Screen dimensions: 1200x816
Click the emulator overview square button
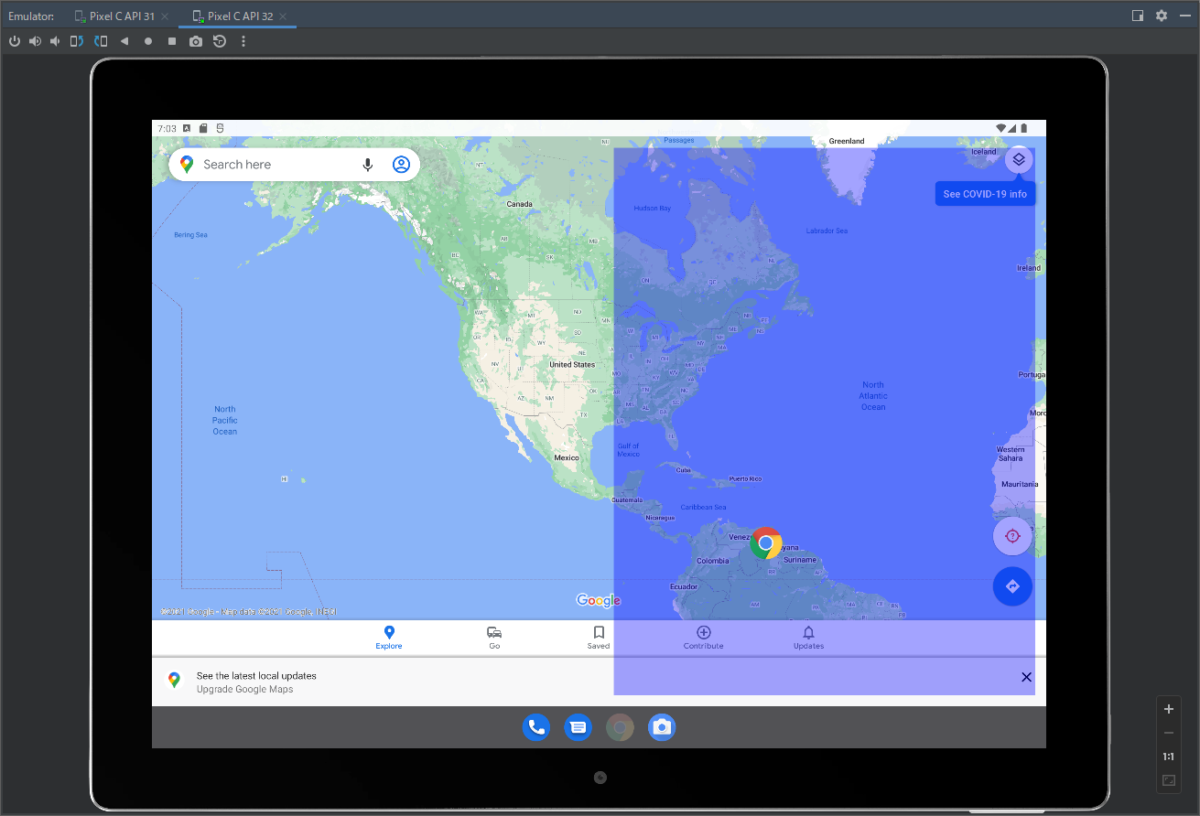(172, 41)
